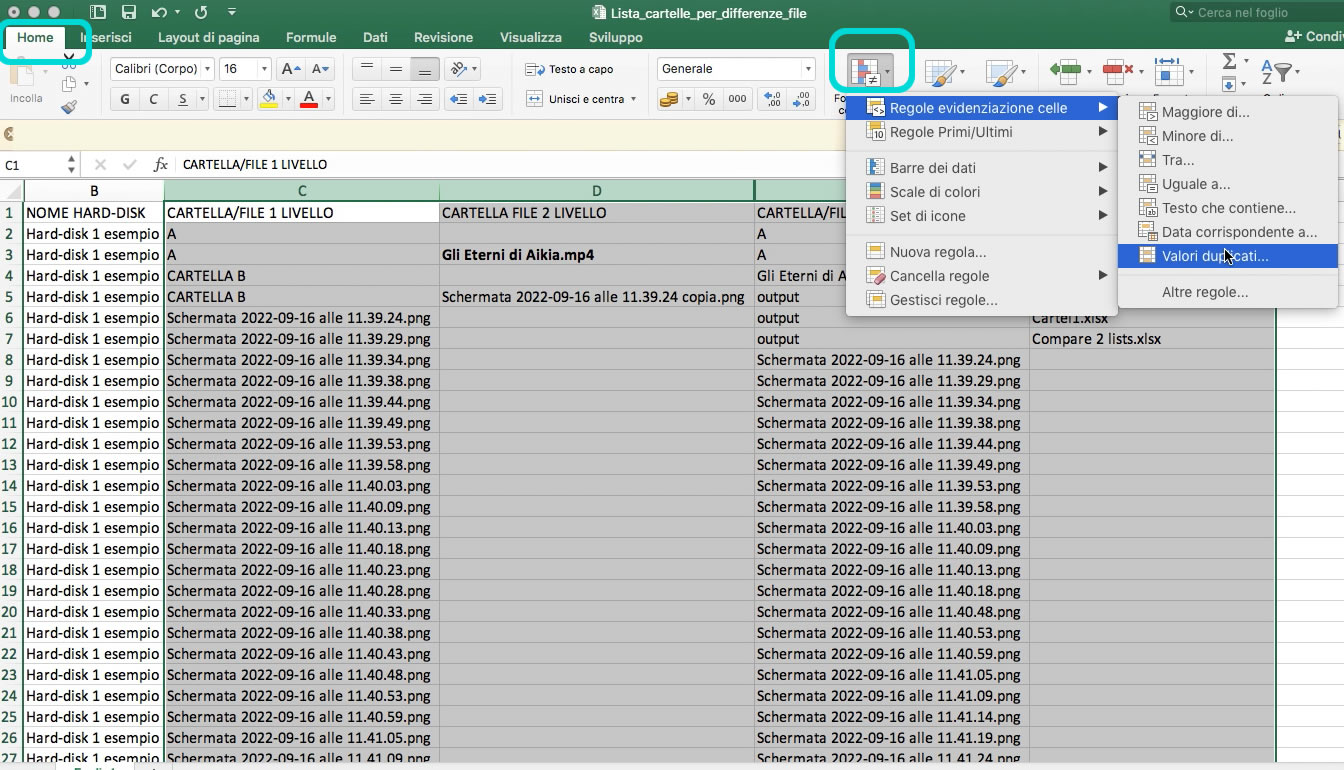Click the Save icon in title bar
This screenshot has height=770, width=1344.
coord(128,13)
